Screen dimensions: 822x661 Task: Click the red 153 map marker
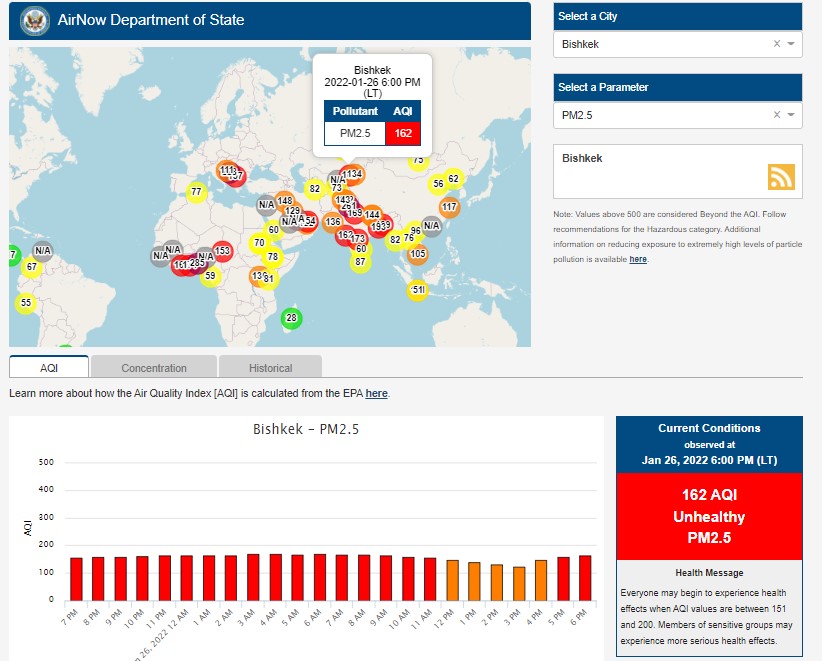click(222, 251)
